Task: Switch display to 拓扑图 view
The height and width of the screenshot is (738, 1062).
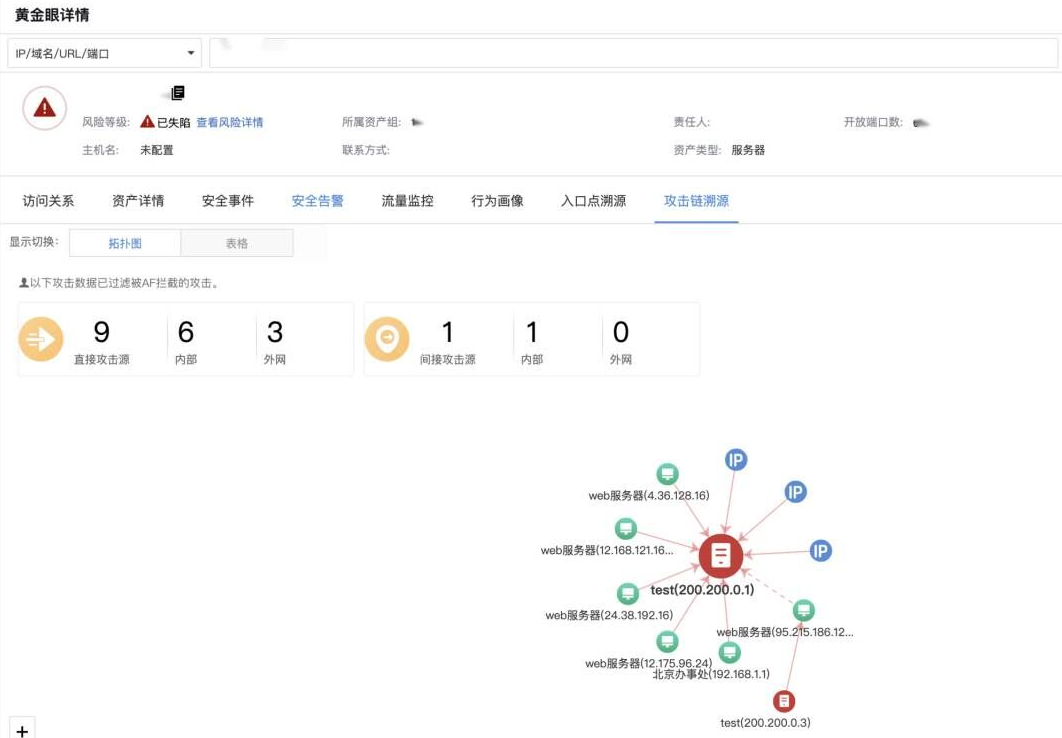Action: pos(125,243)
